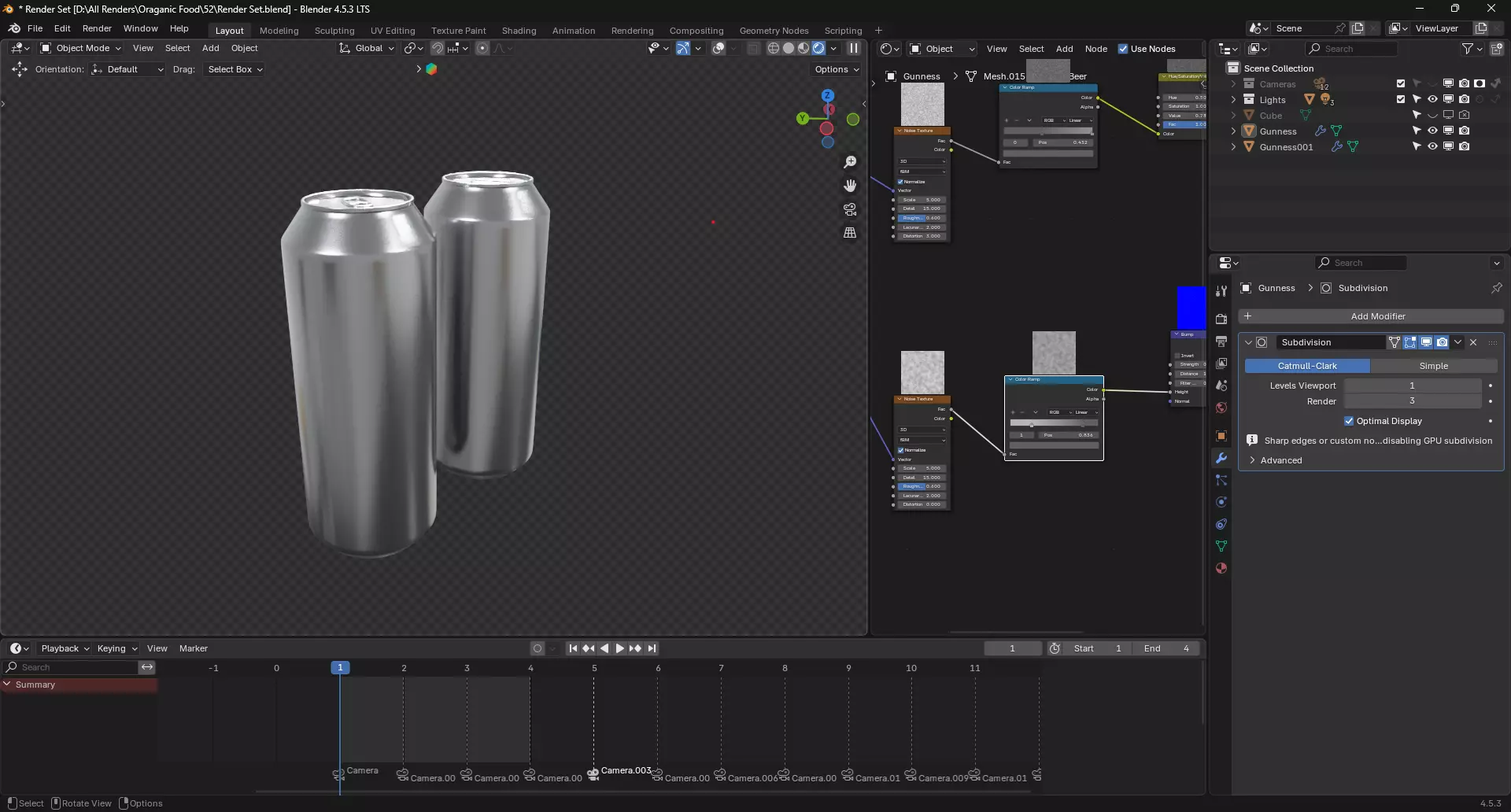The image size is (1511, 812).
Task: Open Subdivision modifier extras dropdown arrow
Action: 1457,342
